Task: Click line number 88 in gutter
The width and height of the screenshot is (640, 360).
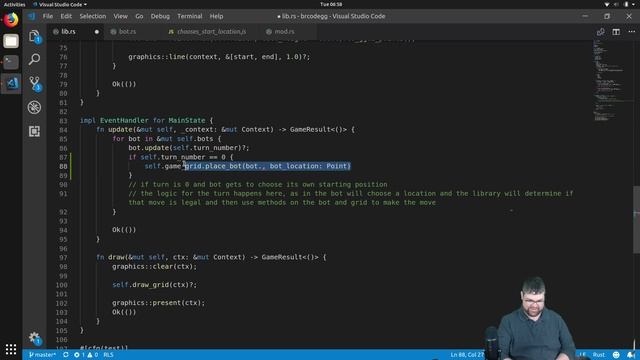Action: [63, 166]
